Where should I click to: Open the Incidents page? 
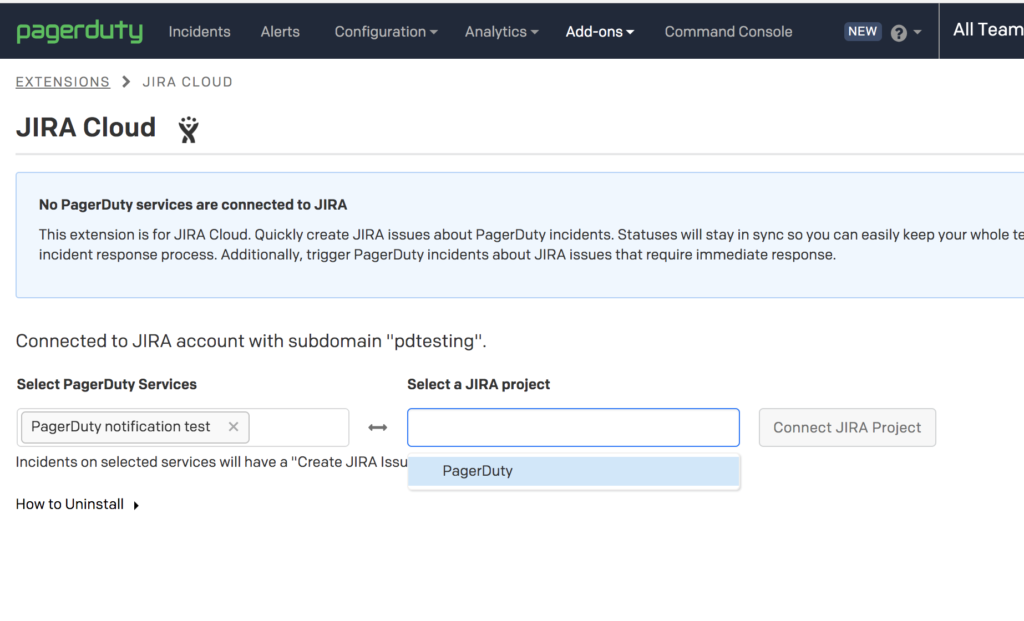click(199, 31)
